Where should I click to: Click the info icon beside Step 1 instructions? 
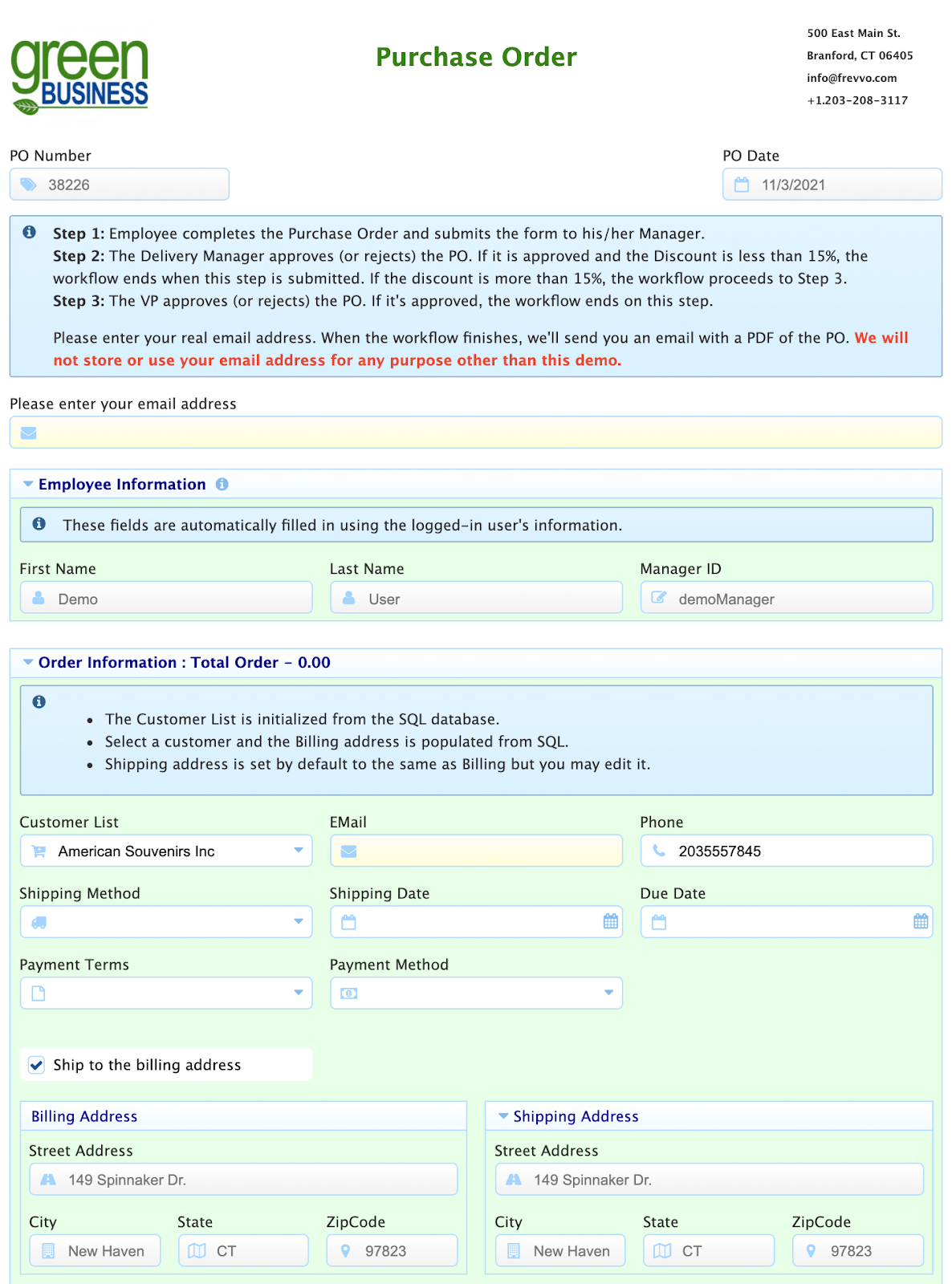coord(30,232)
